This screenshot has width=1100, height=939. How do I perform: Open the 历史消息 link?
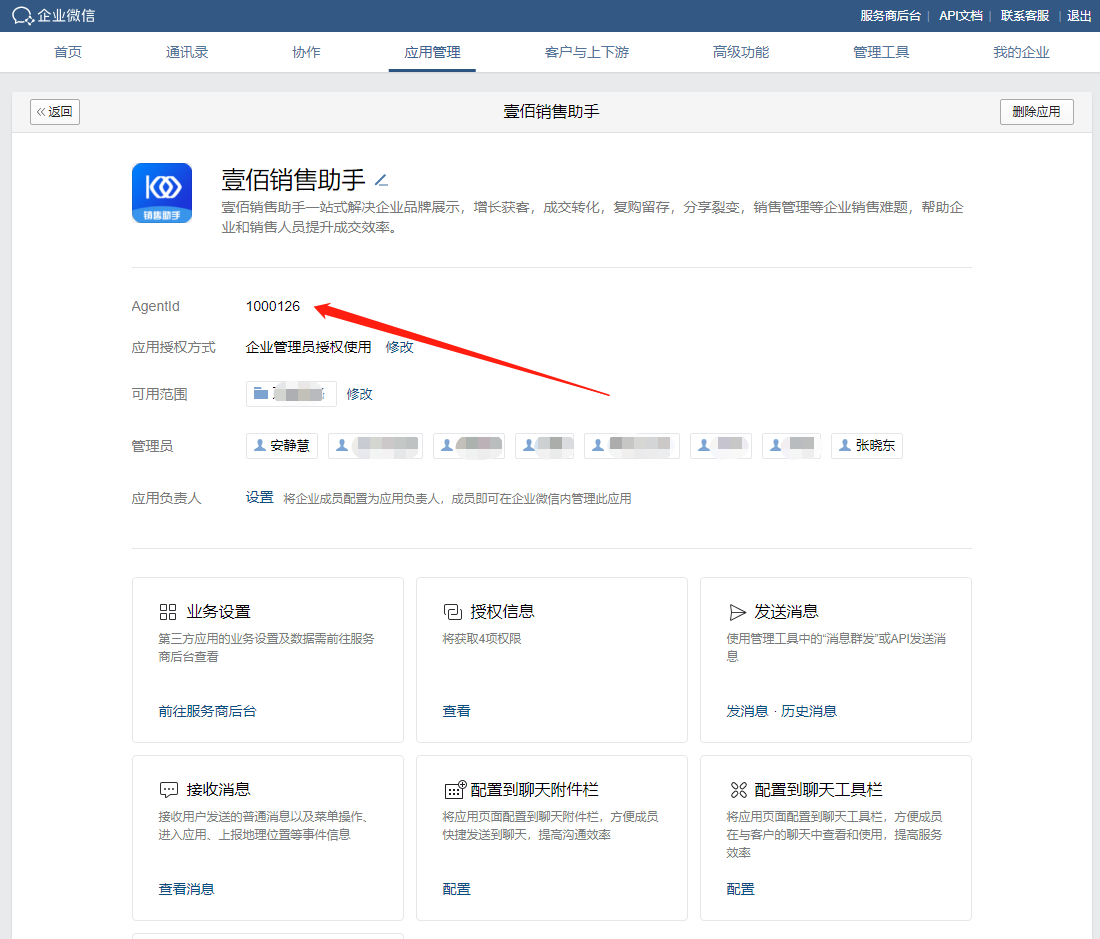(809, 711)
